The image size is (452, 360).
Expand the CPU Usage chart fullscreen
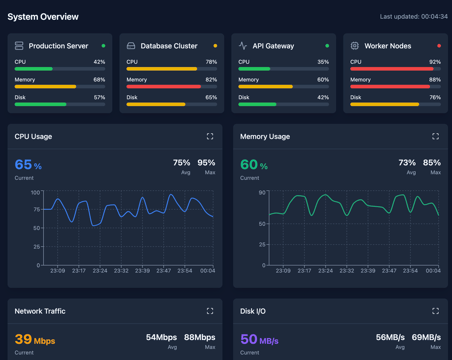tap(210, 136)
